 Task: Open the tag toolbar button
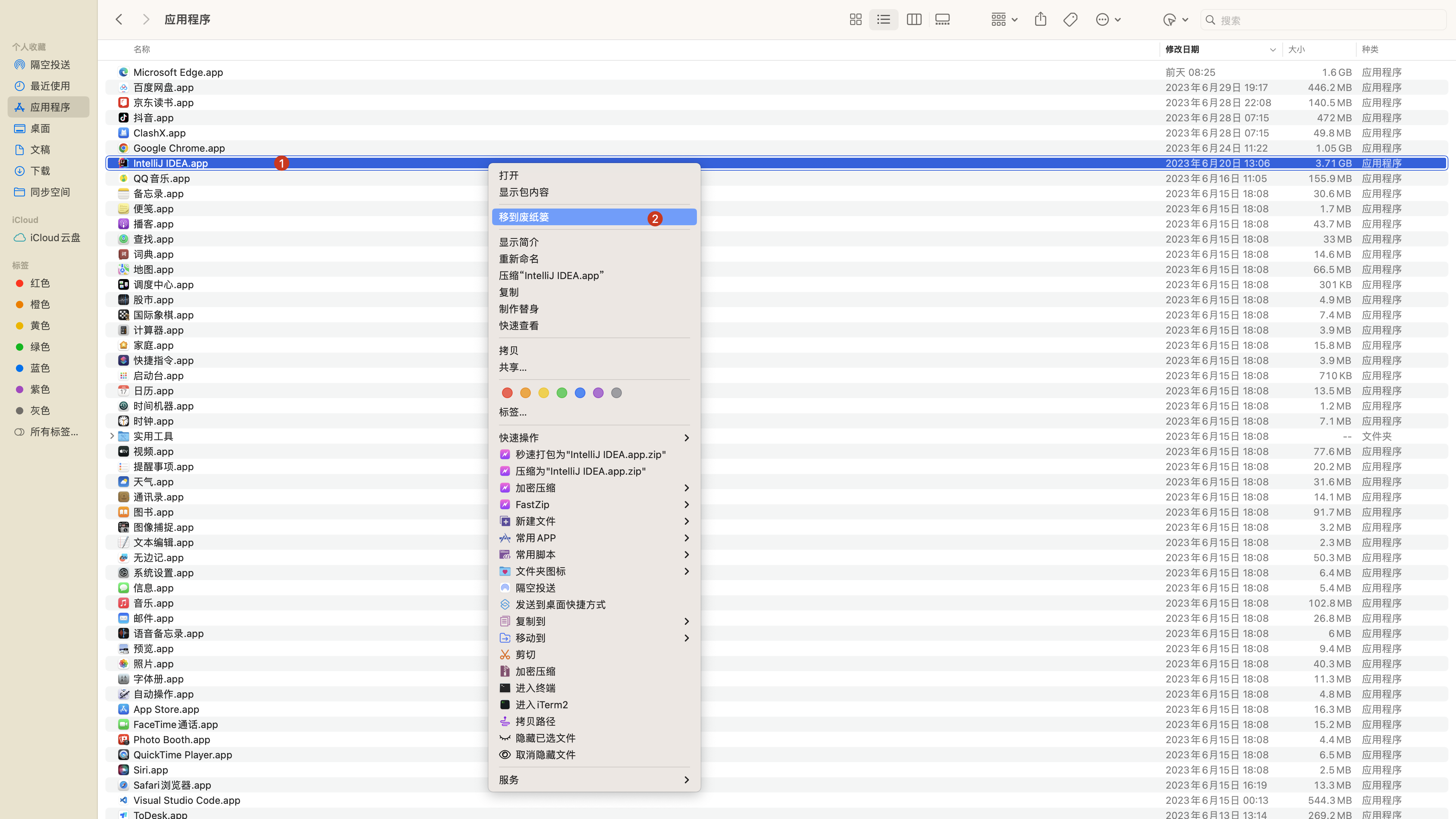(1070, 20)
